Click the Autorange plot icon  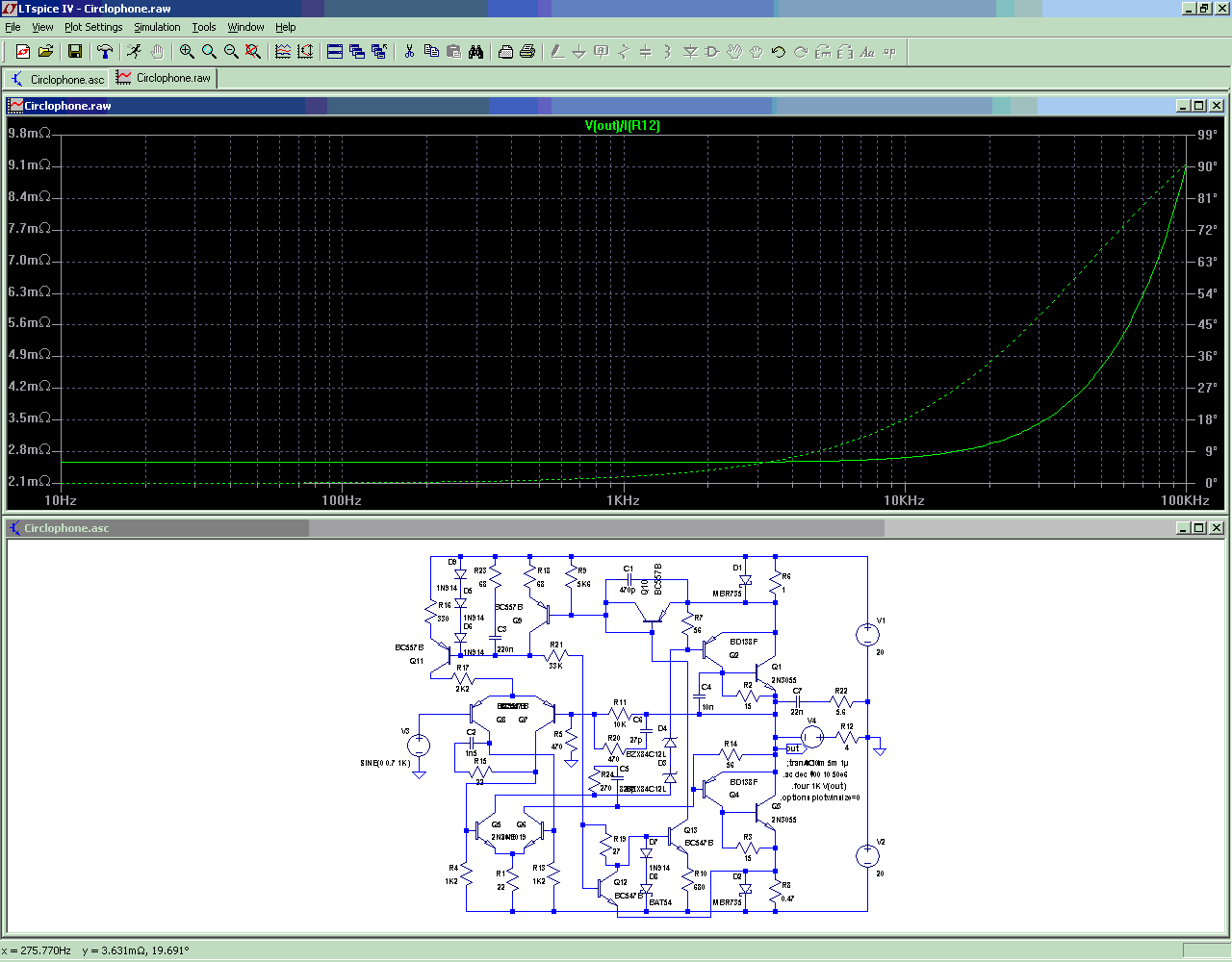305,52
